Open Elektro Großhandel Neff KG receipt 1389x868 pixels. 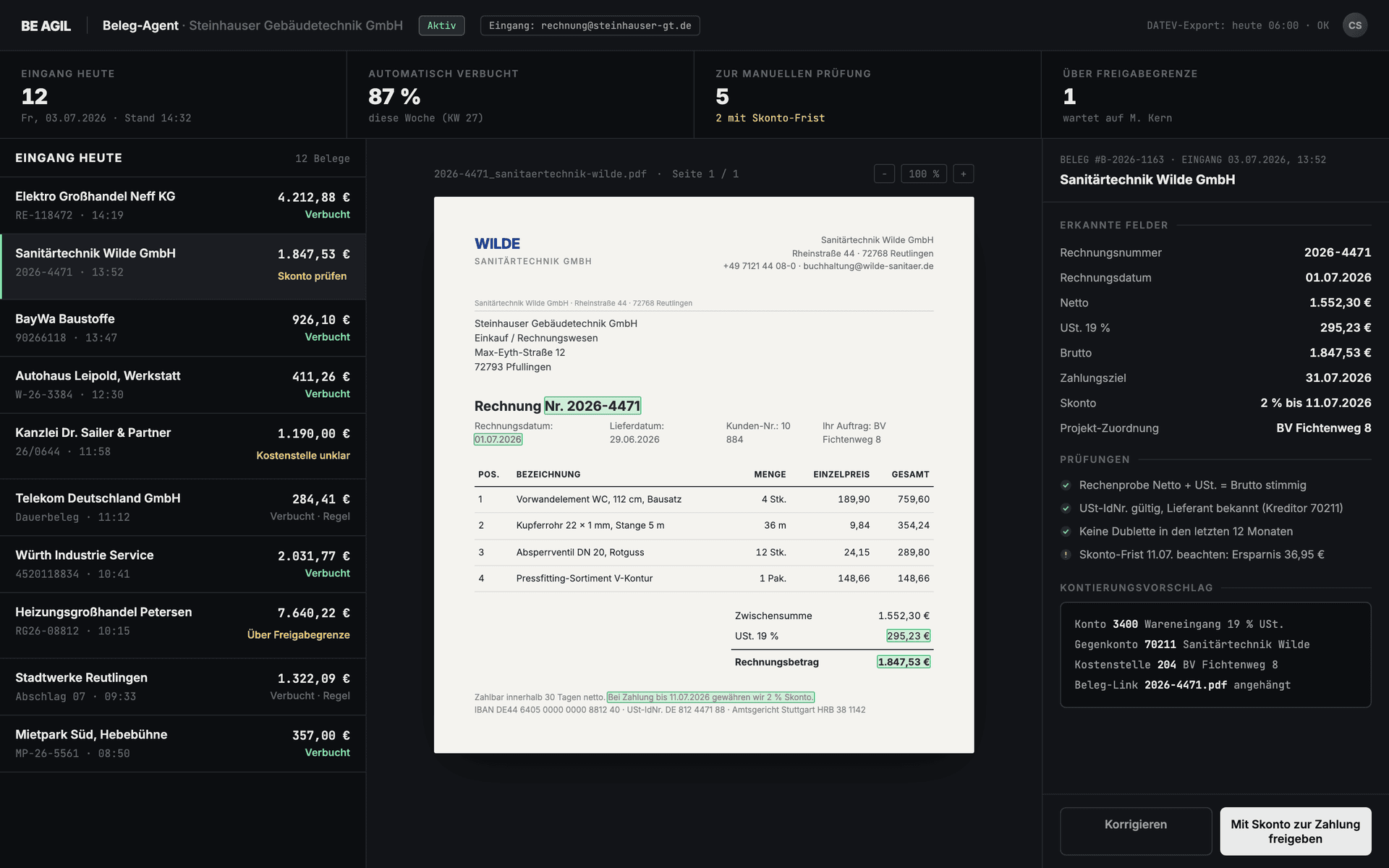pos(182,205)
